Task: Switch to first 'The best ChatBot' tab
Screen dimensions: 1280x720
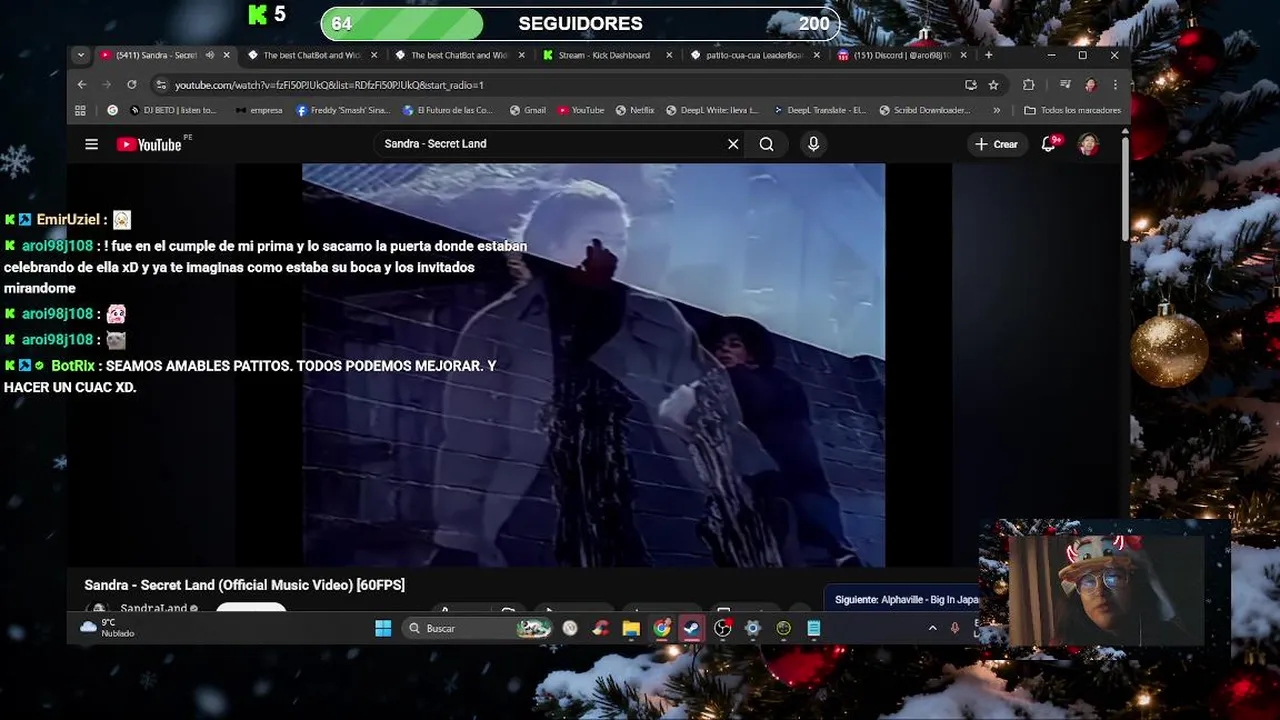Action: pos(310,55)
